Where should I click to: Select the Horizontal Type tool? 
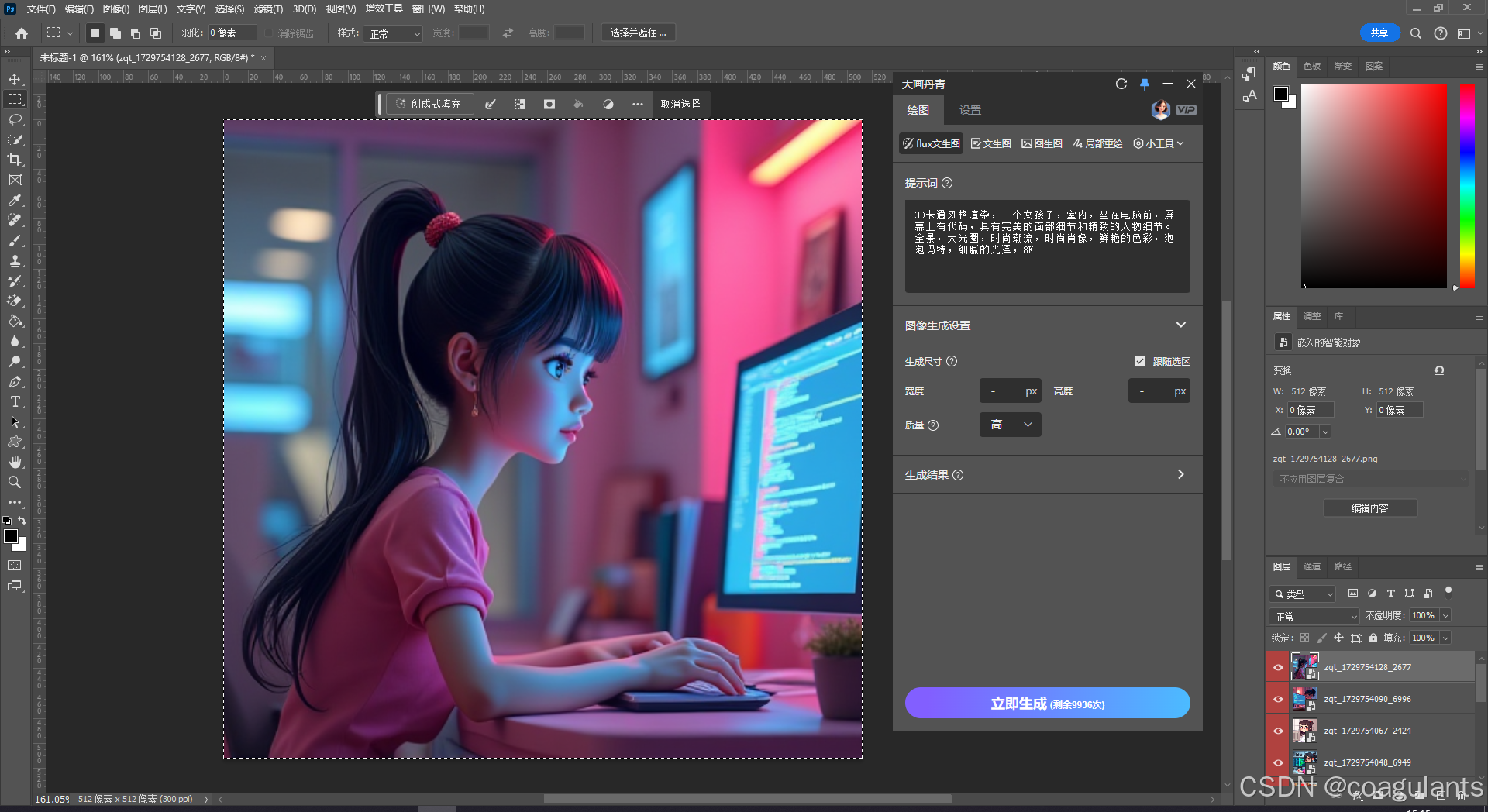15,401
